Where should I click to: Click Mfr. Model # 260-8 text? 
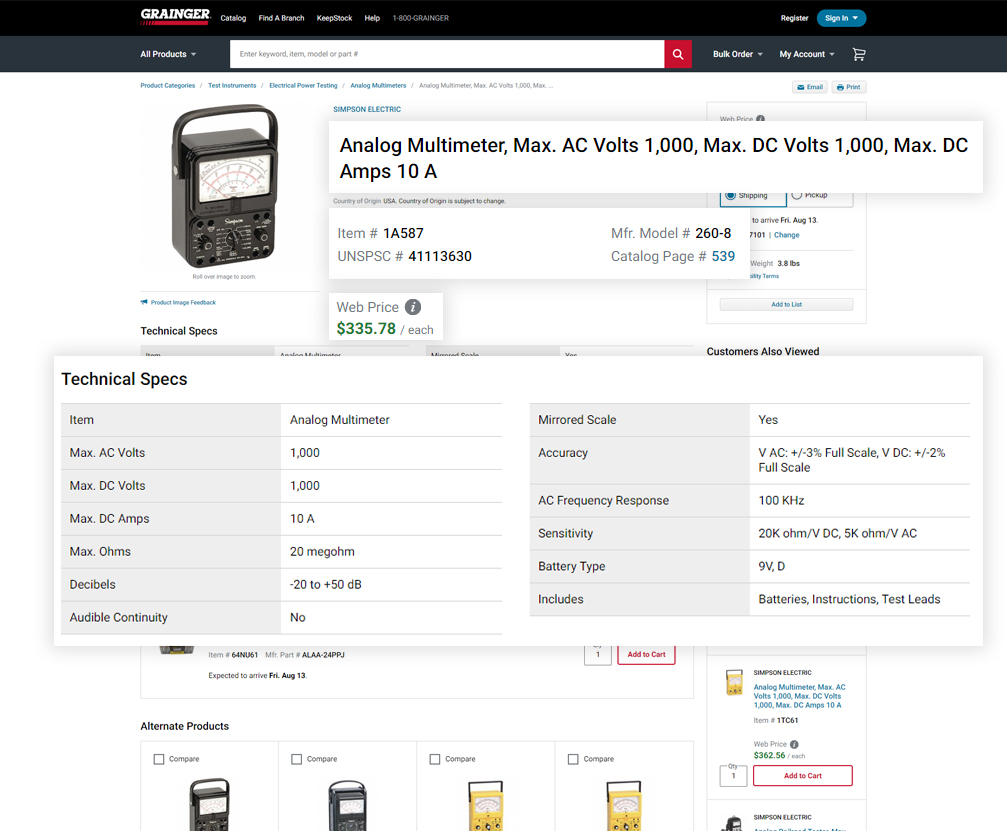[x=670, y=233]
